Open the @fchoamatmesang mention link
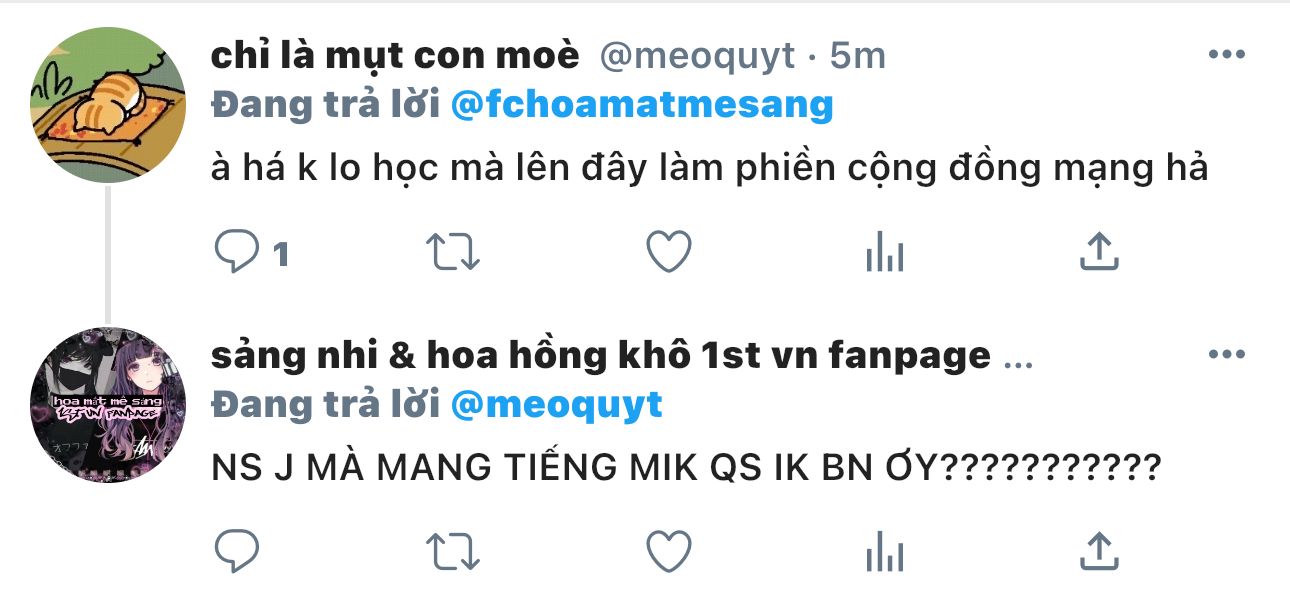This screenshot has height=595, width=1290. tap(642, 105)
